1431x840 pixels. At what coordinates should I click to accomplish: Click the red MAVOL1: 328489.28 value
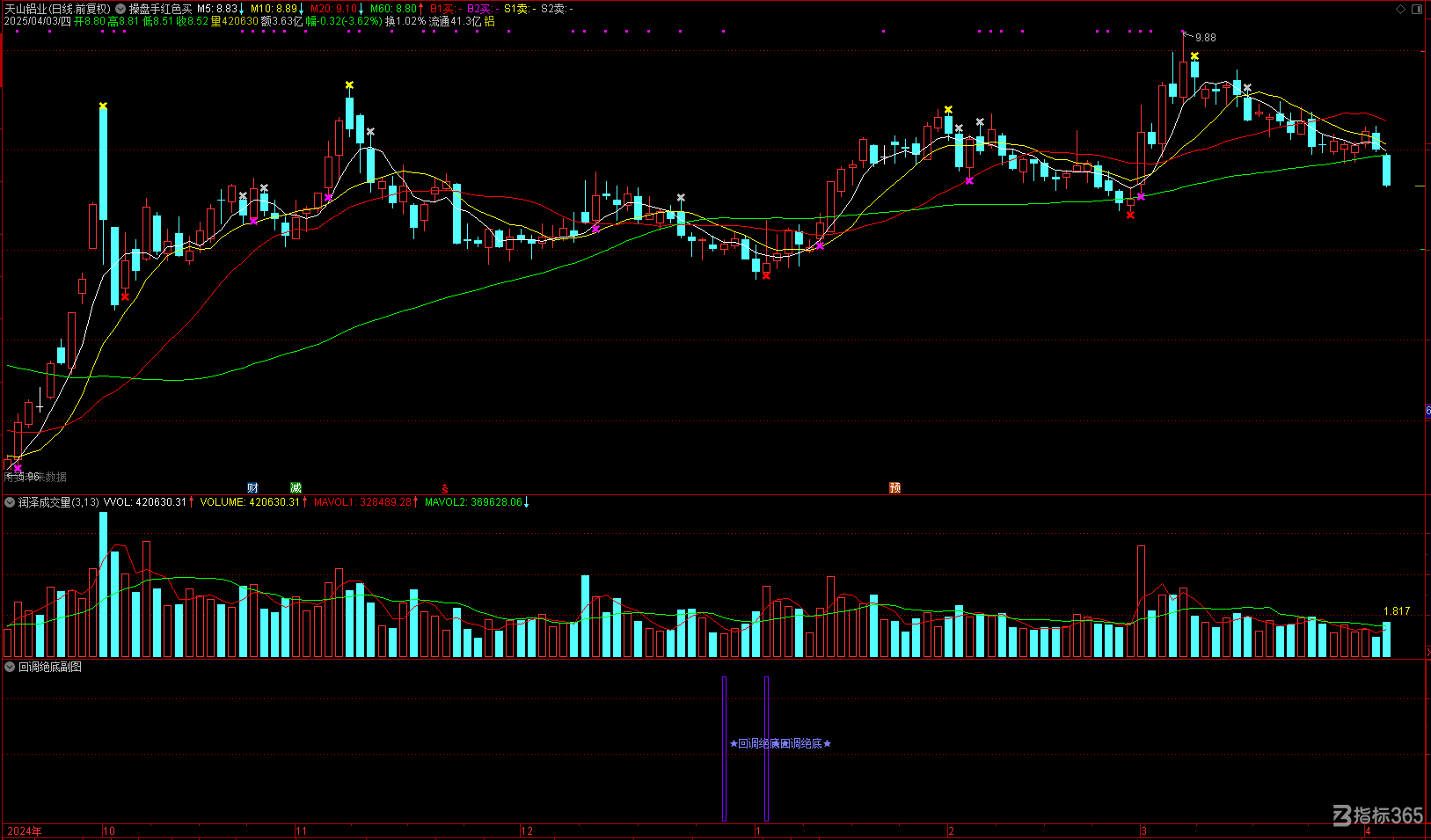363,502
